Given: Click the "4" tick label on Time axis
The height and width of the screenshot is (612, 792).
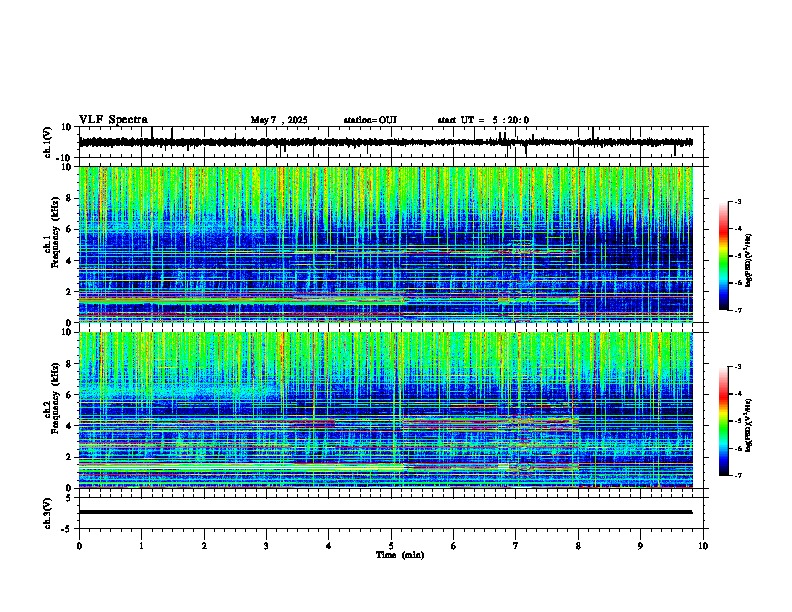Looking at the screenshot, I should click(x=329, y=546).
